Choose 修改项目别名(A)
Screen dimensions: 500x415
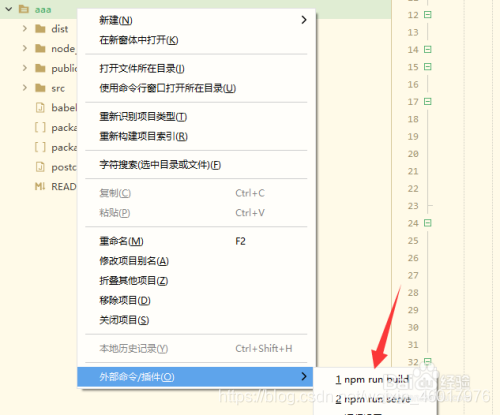197,261
